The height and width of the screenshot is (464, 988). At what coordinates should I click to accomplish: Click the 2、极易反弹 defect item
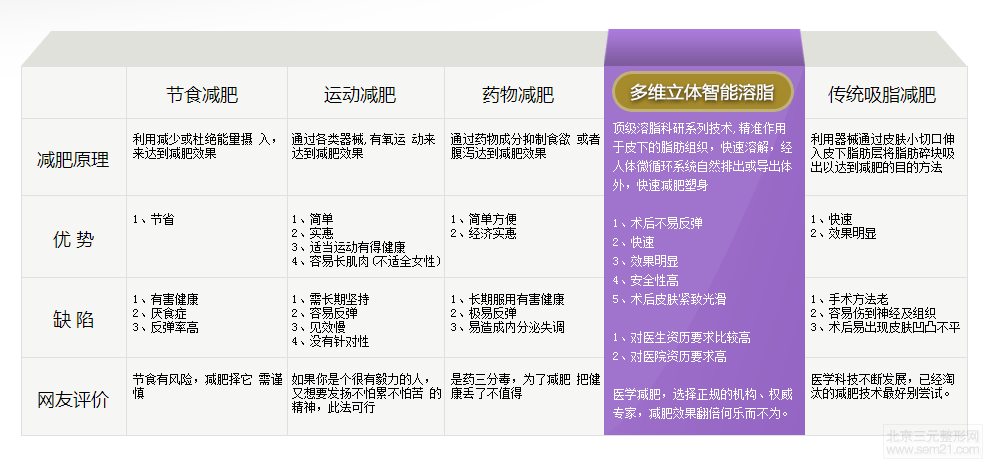[483, 313]
